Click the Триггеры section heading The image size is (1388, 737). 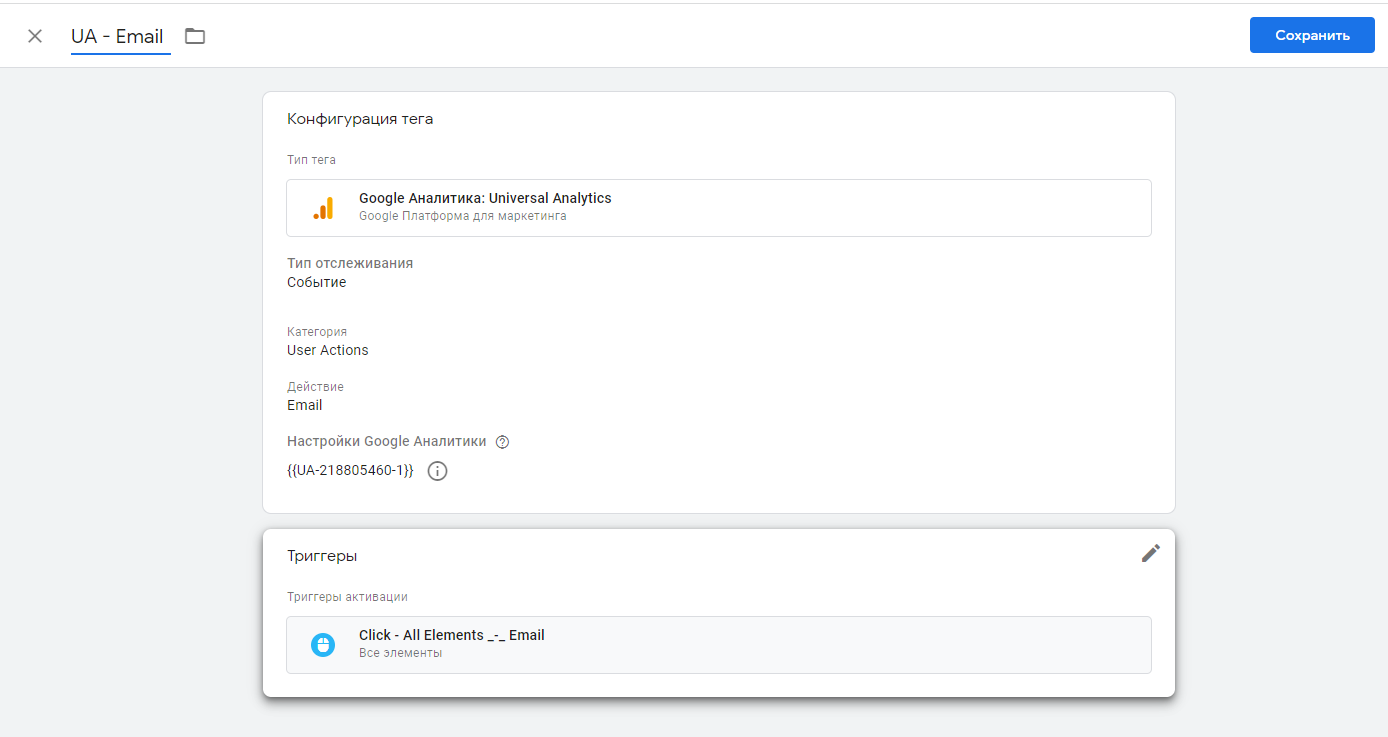(322, 556)
